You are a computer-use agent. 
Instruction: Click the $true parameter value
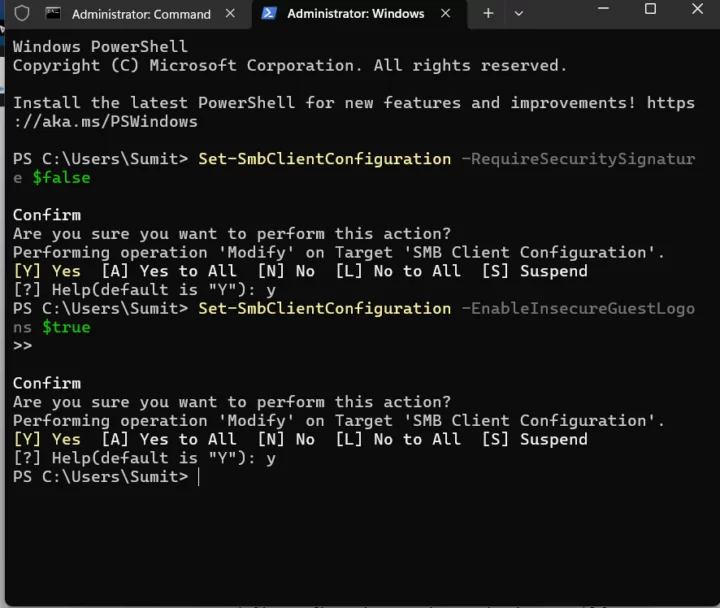point(67,327)
